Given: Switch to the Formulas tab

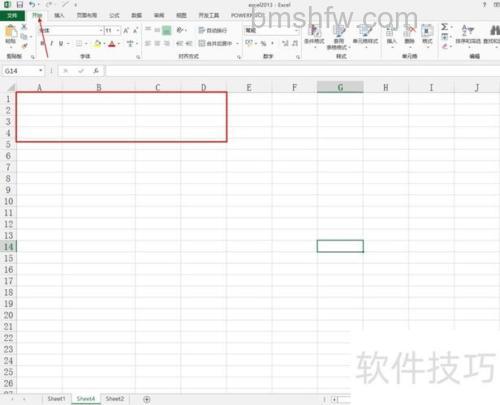Looking at the screenshot, I should [114, 15].
